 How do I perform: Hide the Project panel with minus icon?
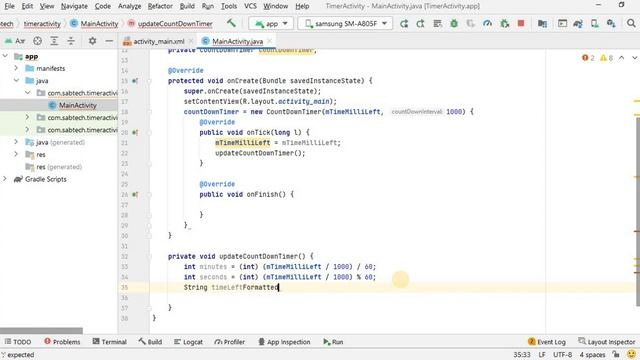pos(109,41)
